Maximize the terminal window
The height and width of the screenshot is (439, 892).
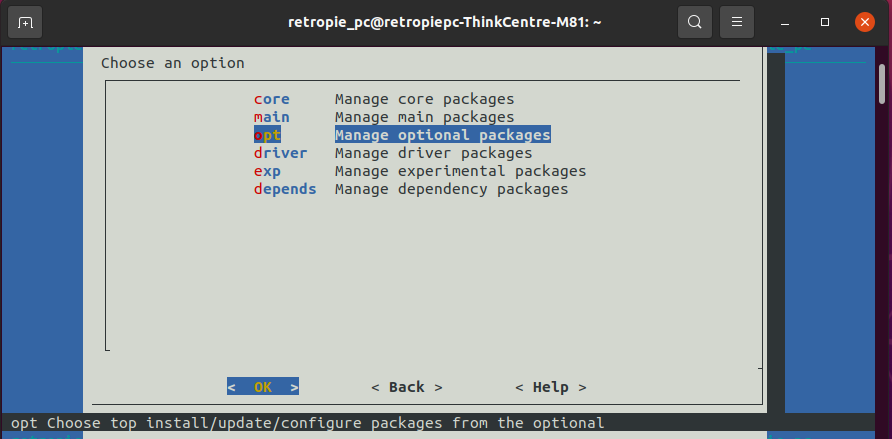(825, 22)
